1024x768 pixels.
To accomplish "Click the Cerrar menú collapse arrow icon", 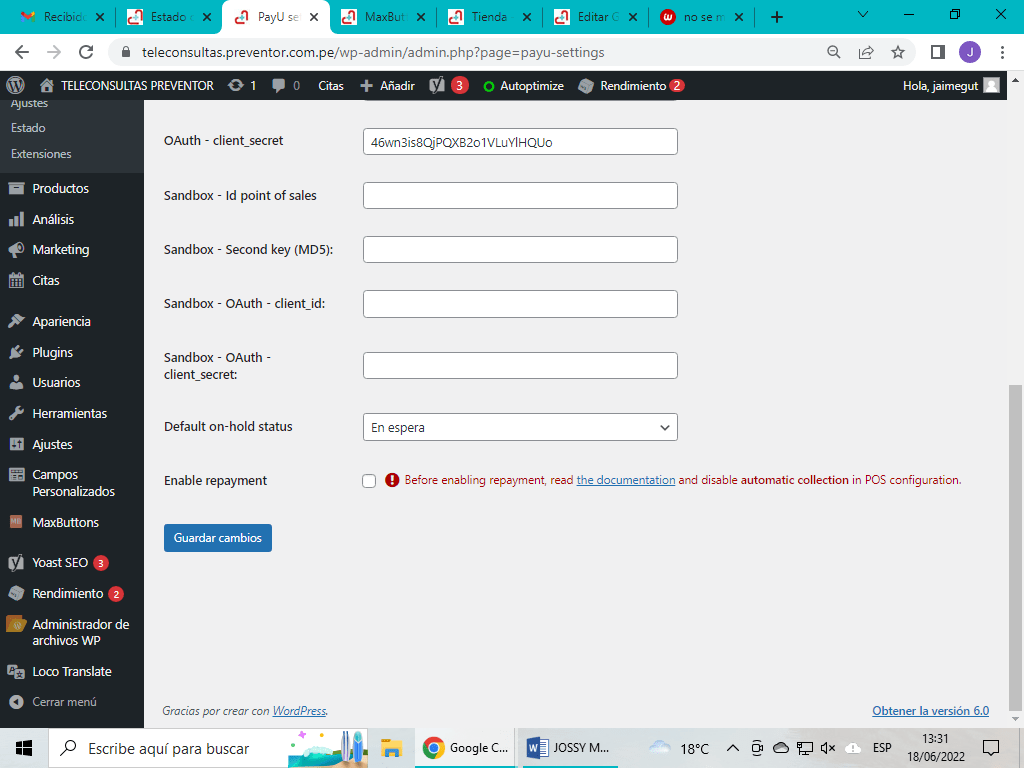I will 16,702.
